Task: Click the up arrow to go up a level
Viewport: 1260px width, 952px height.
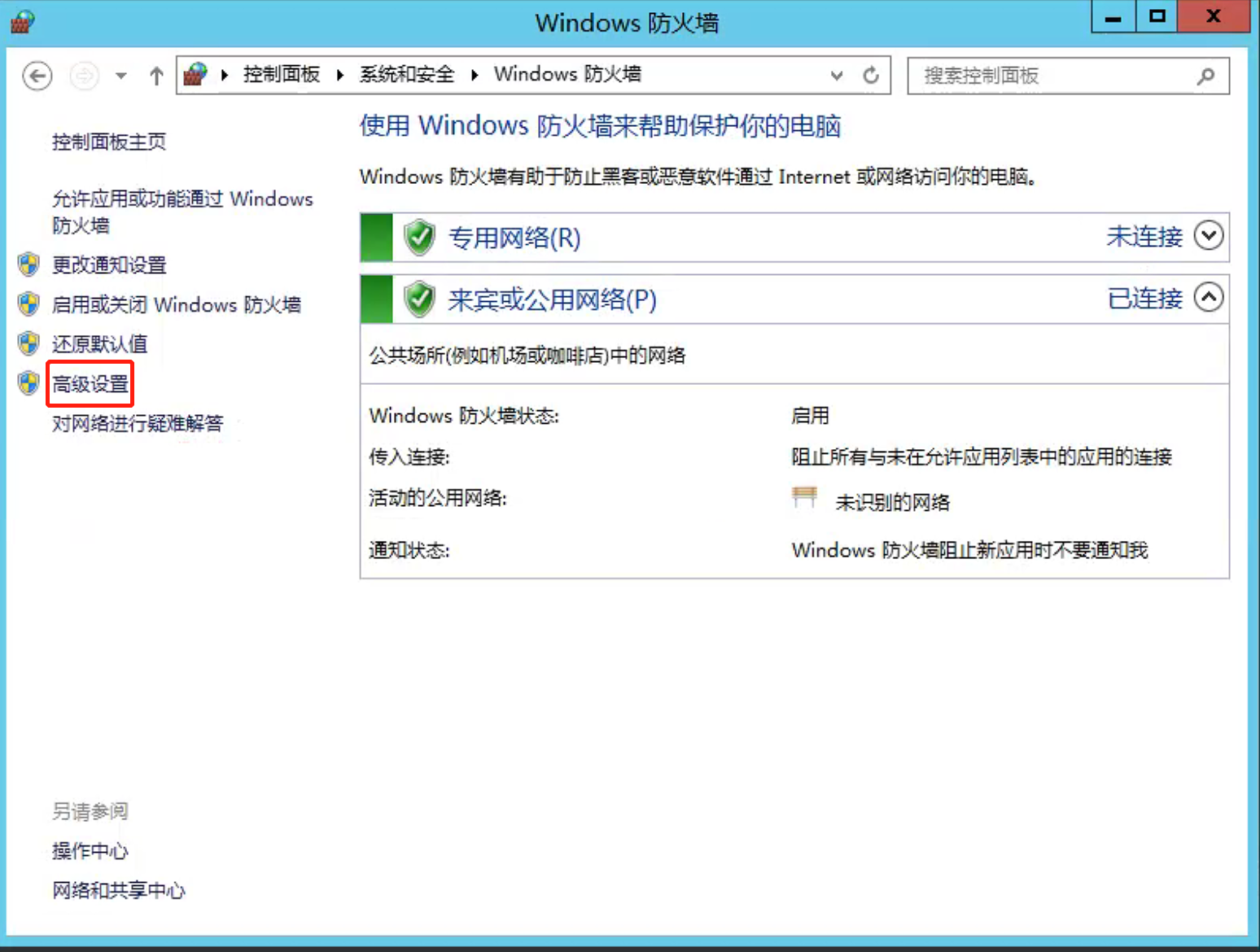Action: tap(155, 75)
